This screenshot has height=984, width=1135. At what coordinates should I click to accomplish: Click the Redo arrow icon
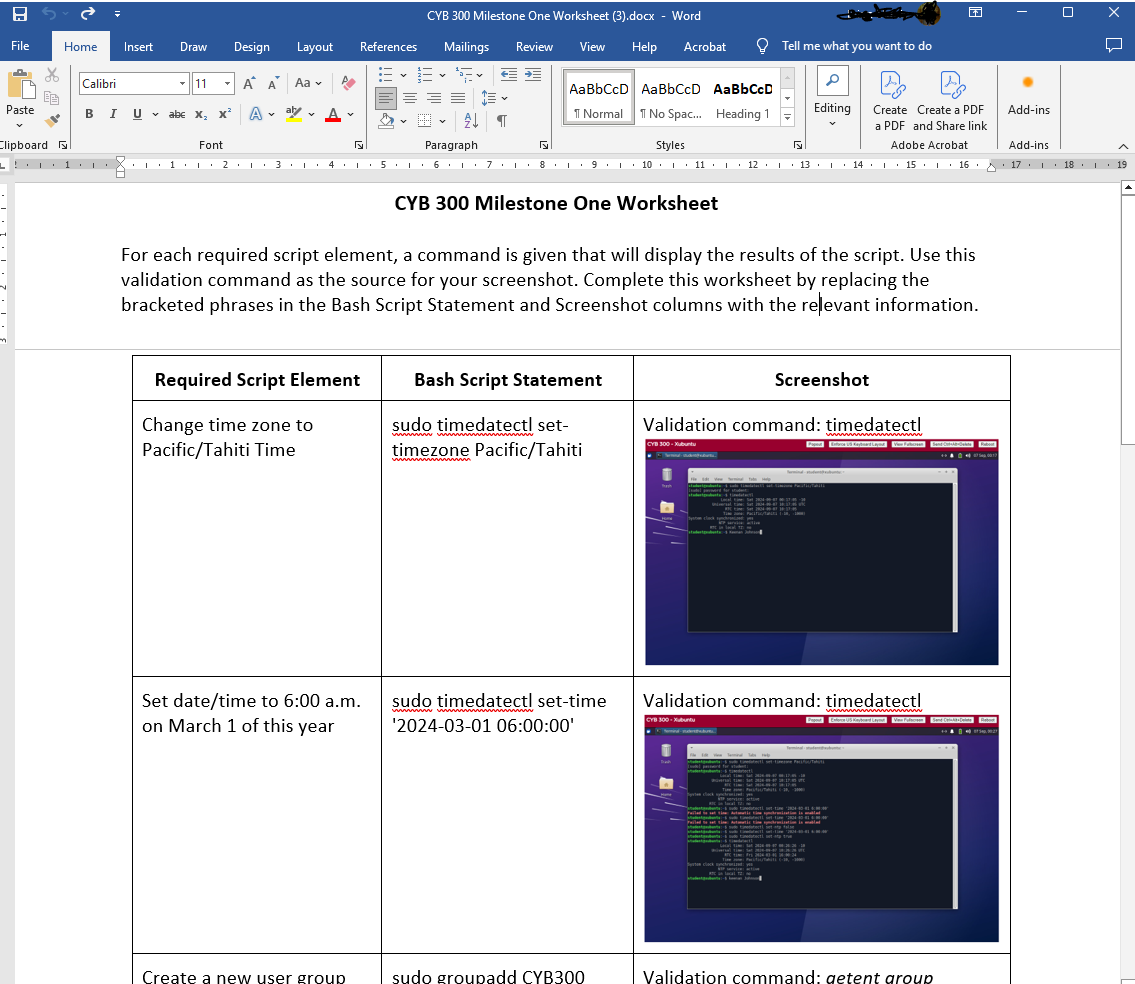(x=88, y=14)
